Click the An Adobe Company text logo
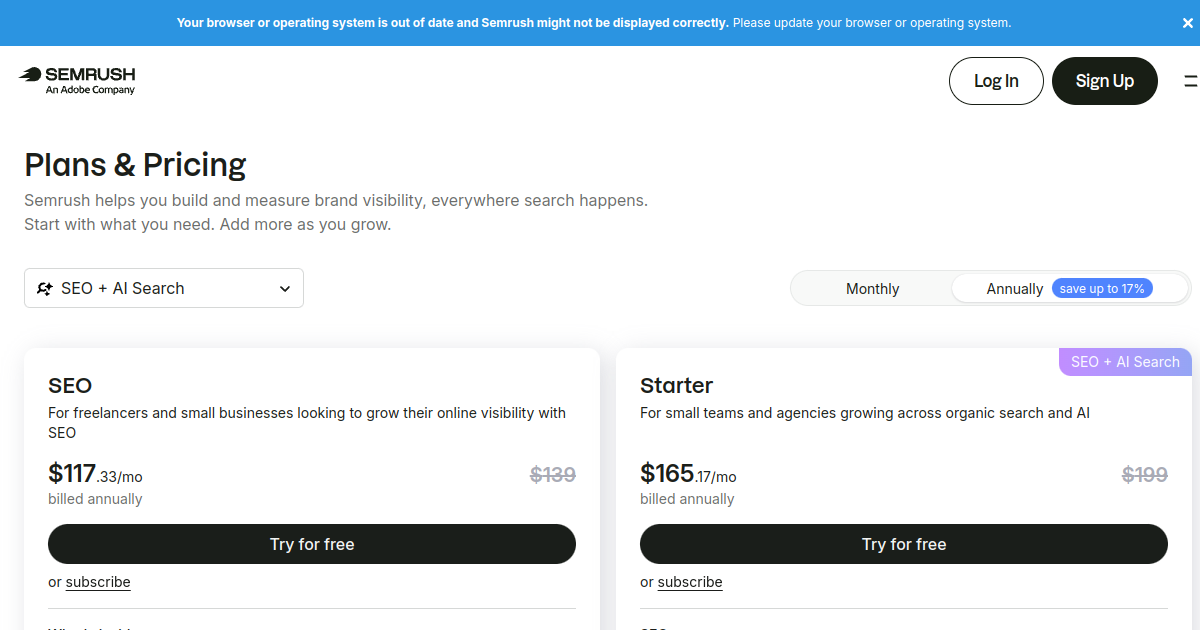This screenshot has height=630, width=1200. point(90,90)
